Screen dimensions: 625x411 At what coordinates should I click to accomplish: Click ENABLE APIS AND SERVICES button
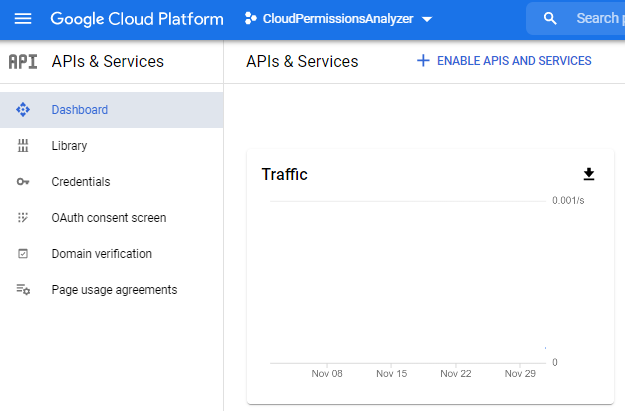pos(503,61)
